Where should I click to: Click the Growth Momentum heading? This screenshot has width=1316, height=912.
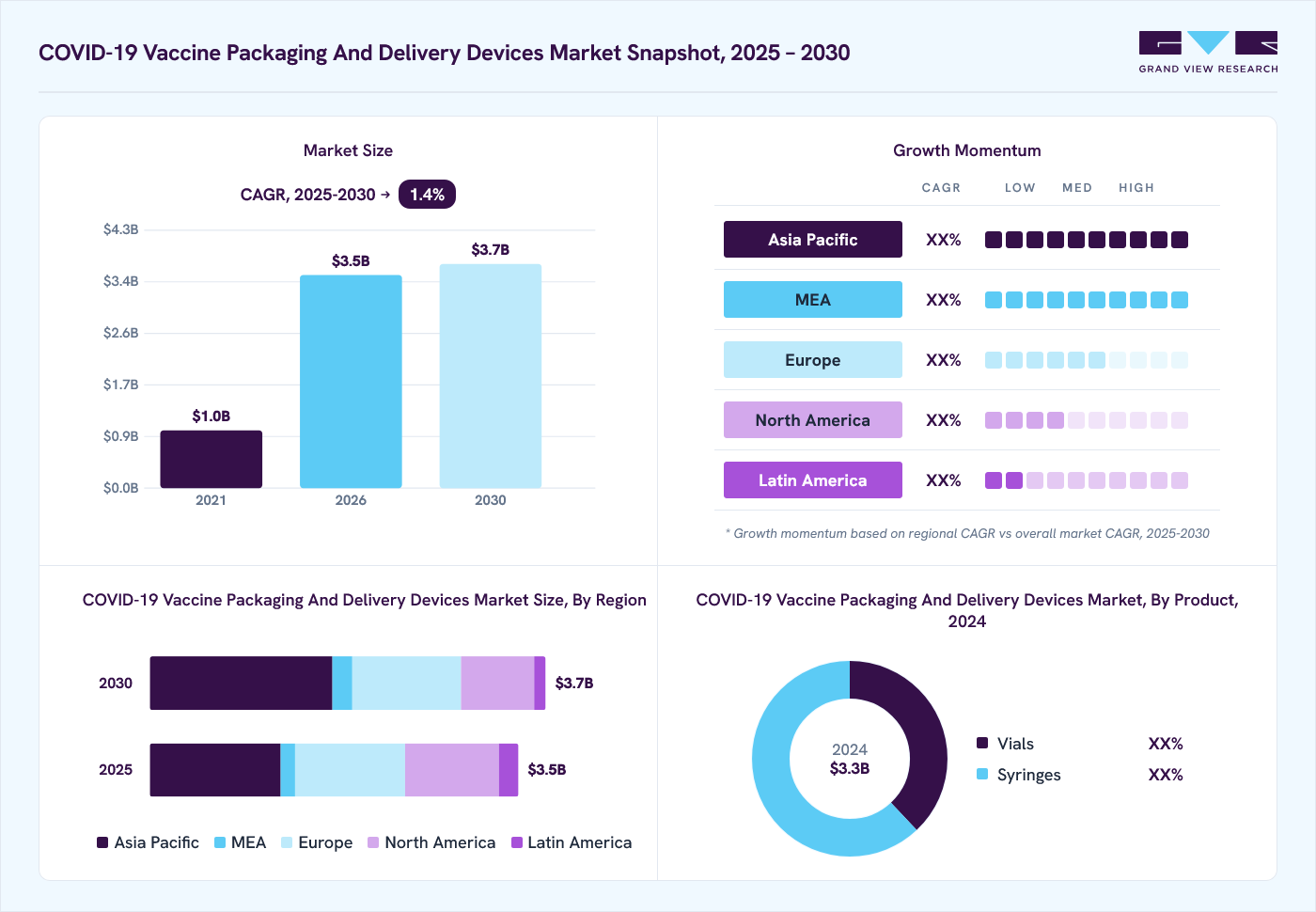tap(967, 150)
